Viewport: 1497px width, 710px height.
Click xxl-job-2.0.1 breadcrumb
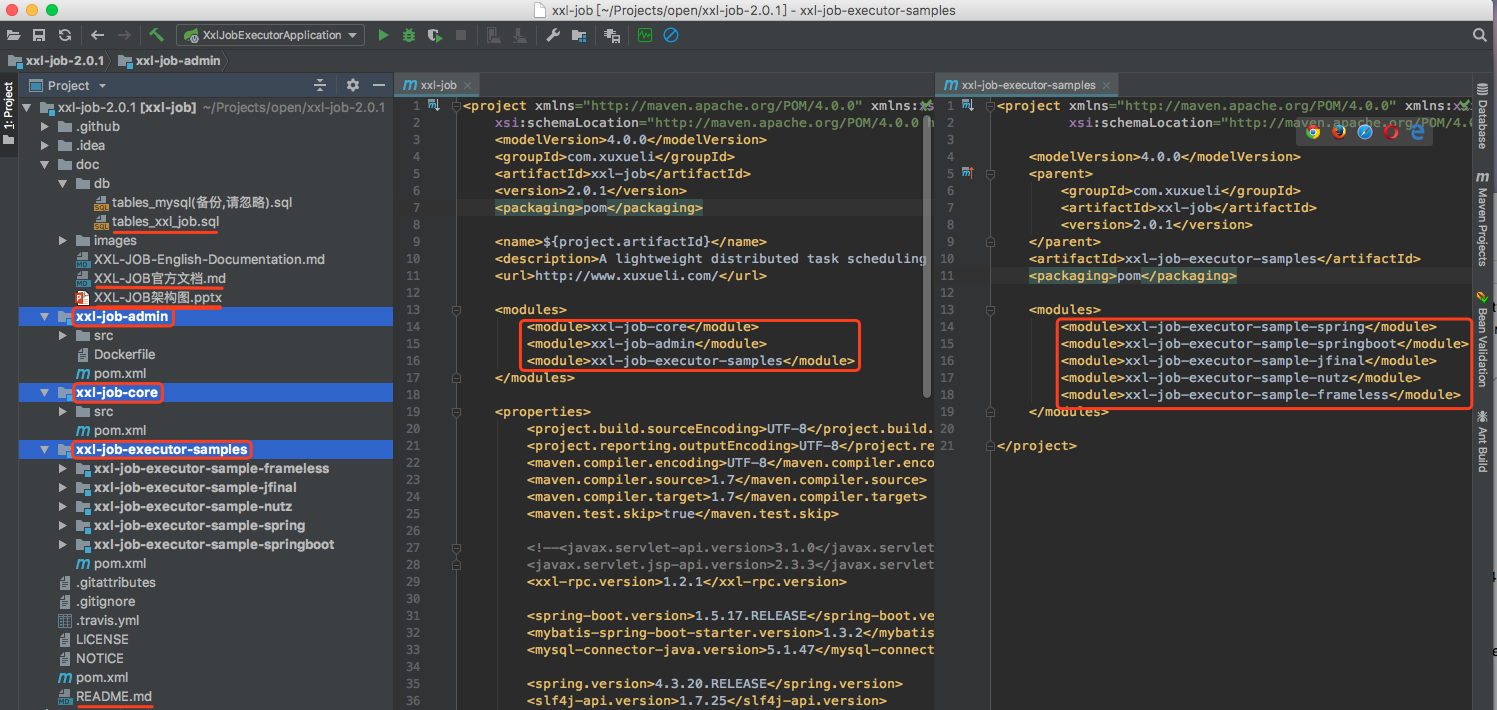pyautogui.click(x=57, y=60)
